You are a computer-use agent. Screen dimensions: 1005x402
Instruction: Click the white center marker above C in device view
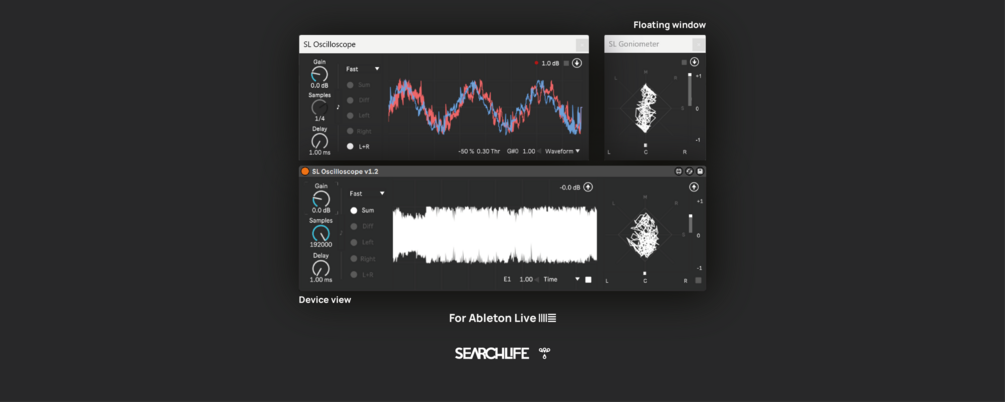coord(645,273)
